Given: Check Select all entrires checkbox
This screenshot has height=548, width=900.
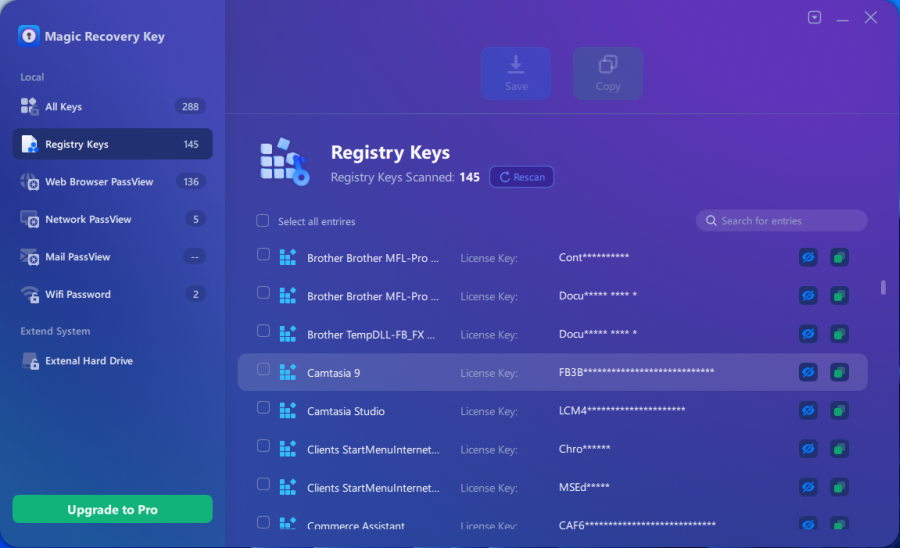Looking at the screenshot, I should [262, 221].
